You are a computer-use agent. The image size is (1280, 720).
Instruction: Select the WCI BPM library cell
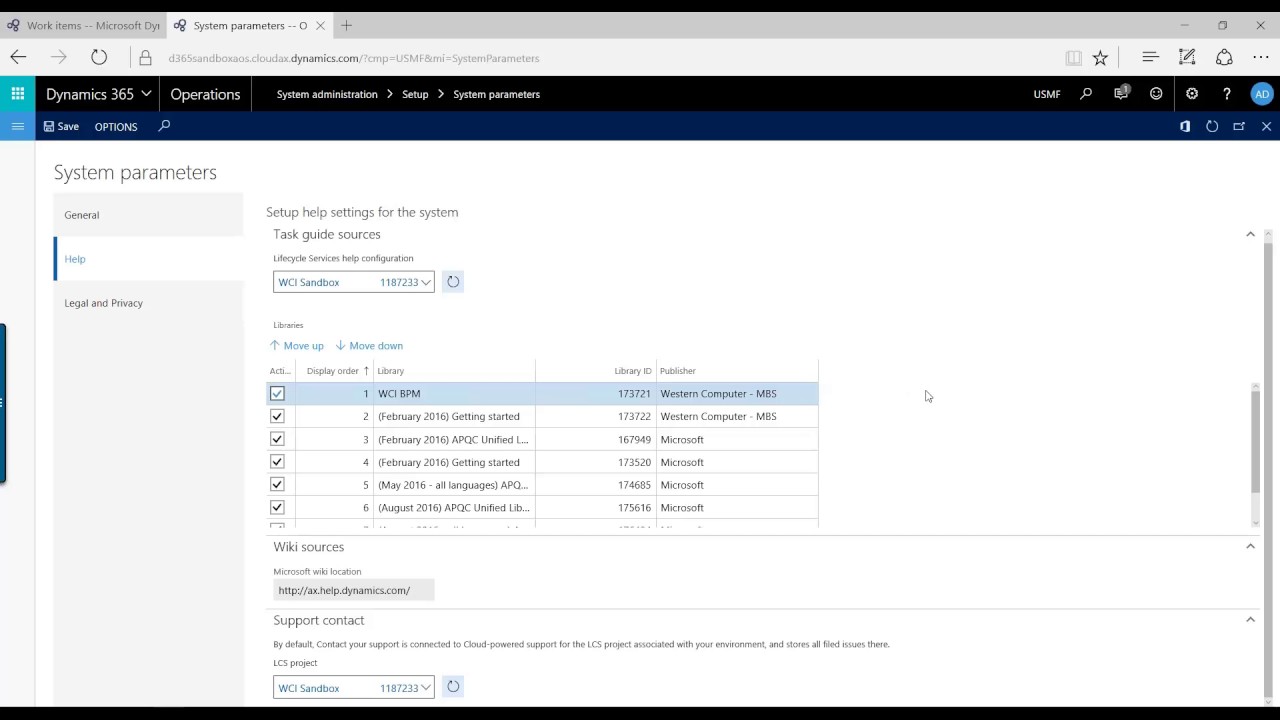pos(454,394)
